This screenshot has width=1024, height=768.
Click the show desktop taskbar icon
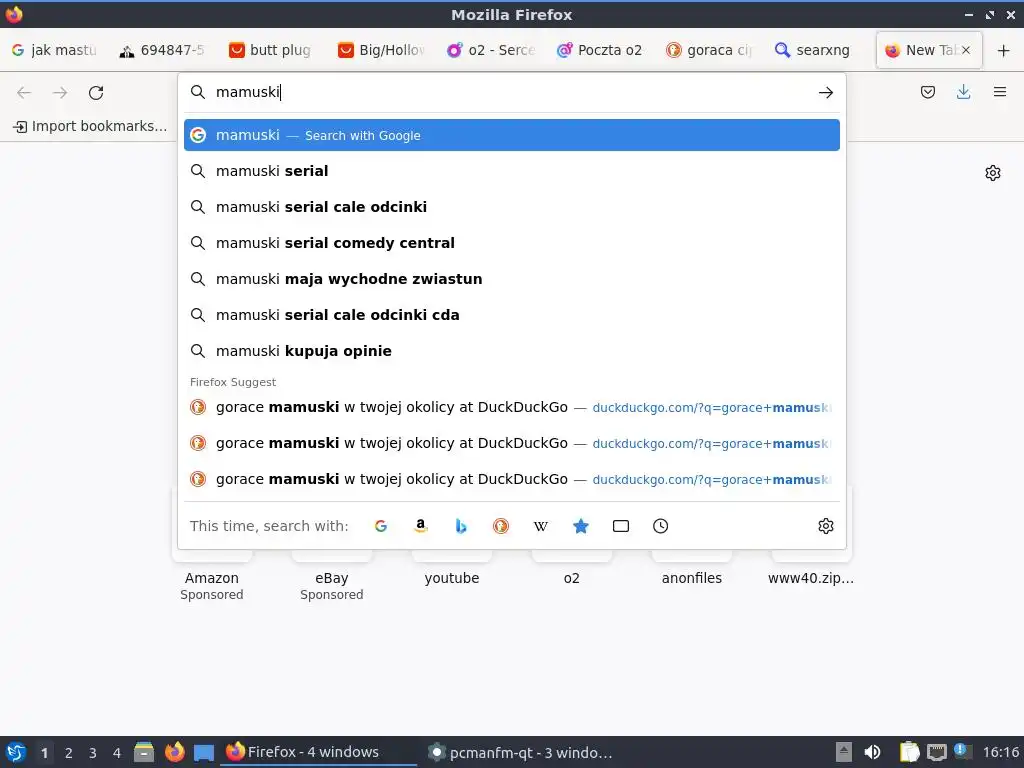point(204,753)
